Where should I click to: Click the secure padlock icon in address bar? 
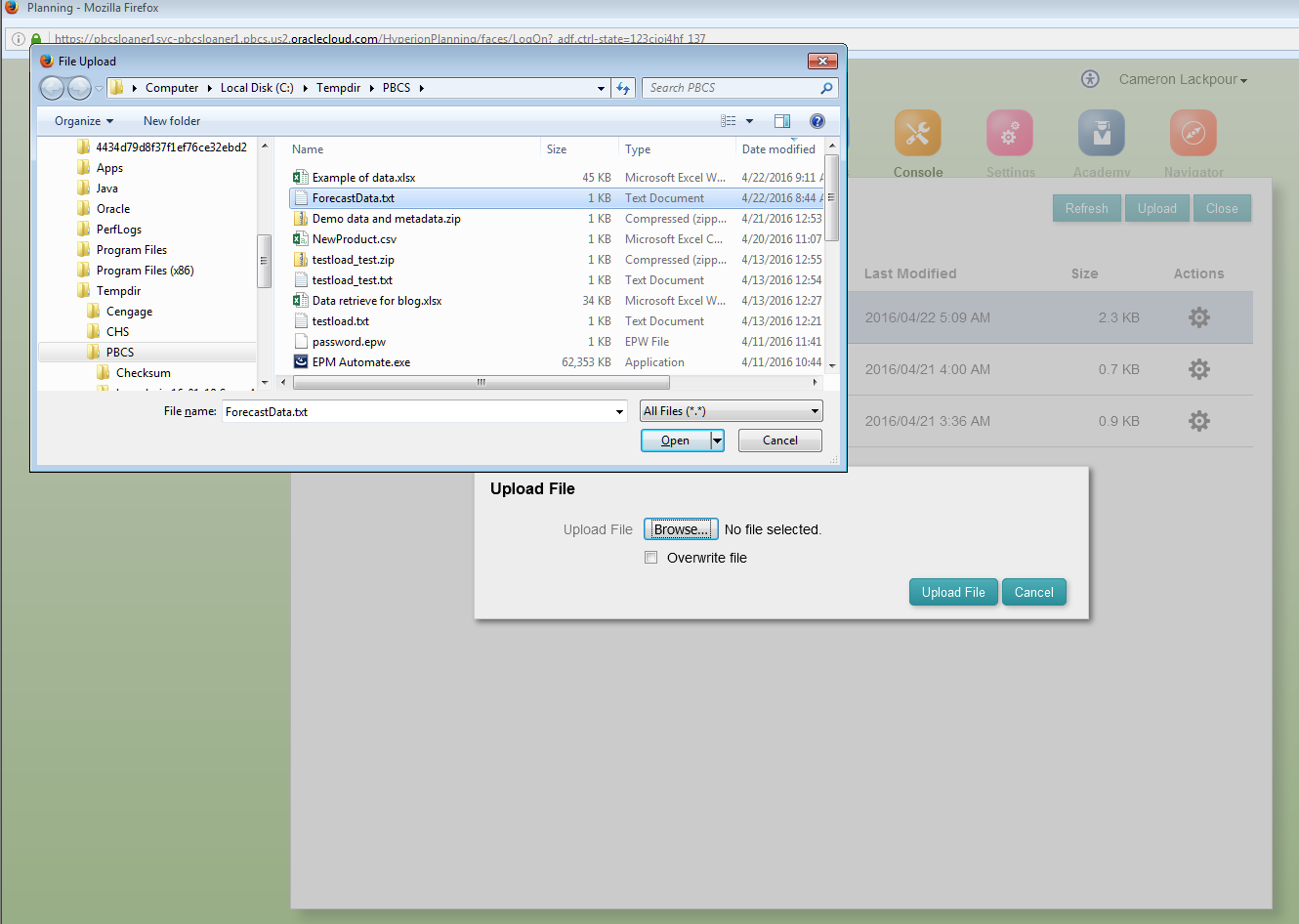pyautogui.click(x=36, y=39)
